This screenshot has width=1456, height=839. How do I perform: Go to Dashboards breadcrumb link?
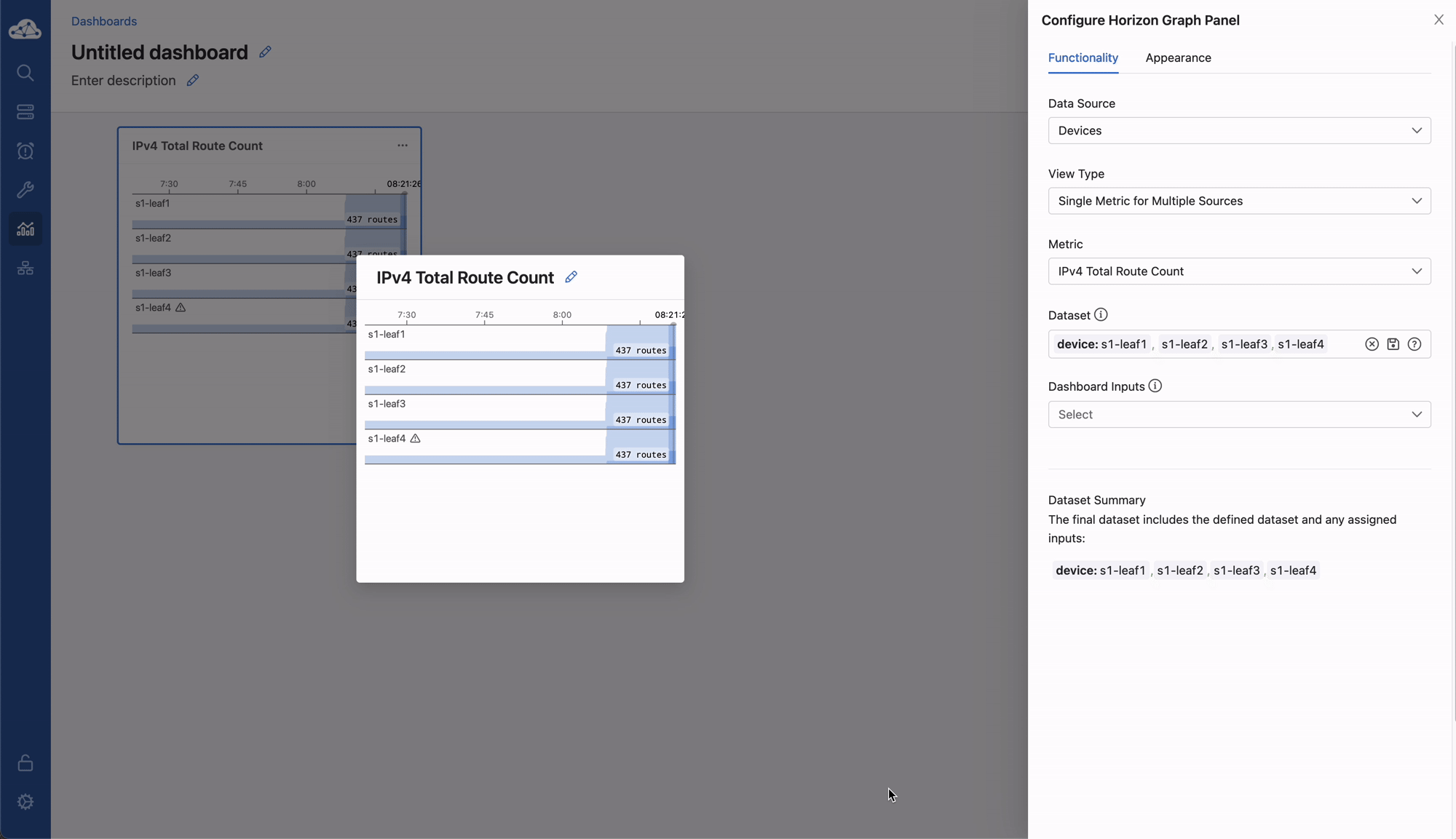[104, 21]
